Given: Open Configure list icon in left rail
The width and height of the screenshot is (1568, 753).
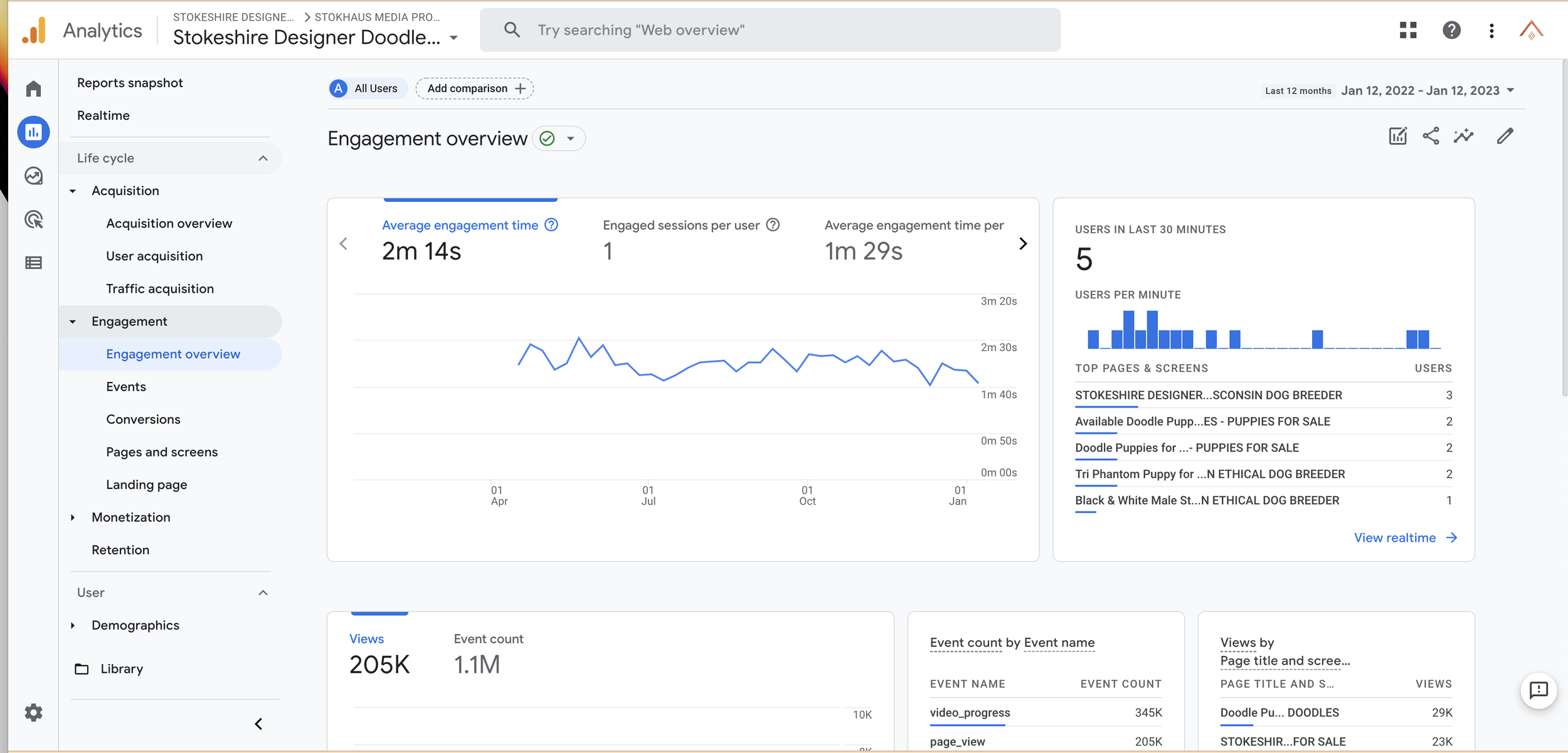Looking at the screenshot, I should [x=34, y=263].
